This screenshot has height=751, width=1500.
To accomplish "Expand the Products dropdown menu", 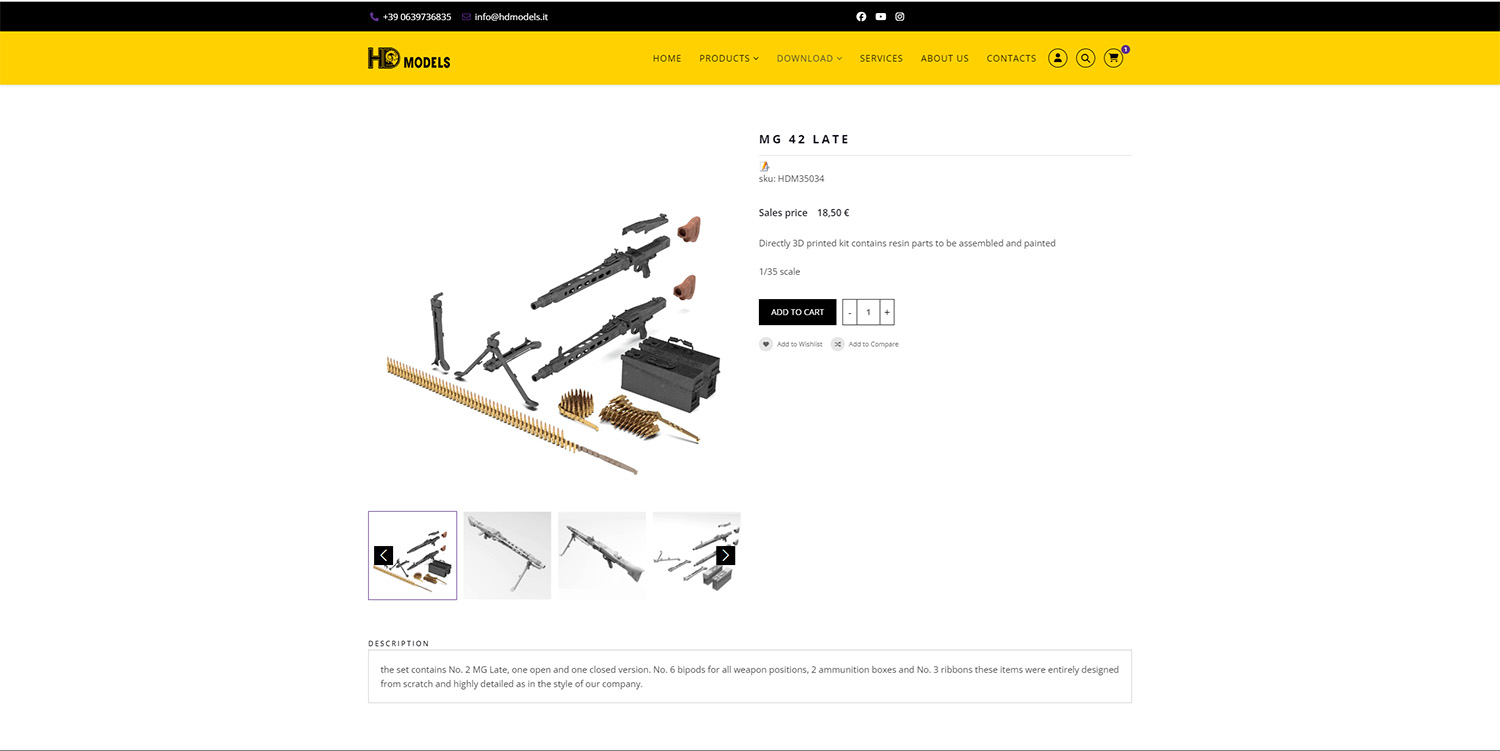I will 729,59.
